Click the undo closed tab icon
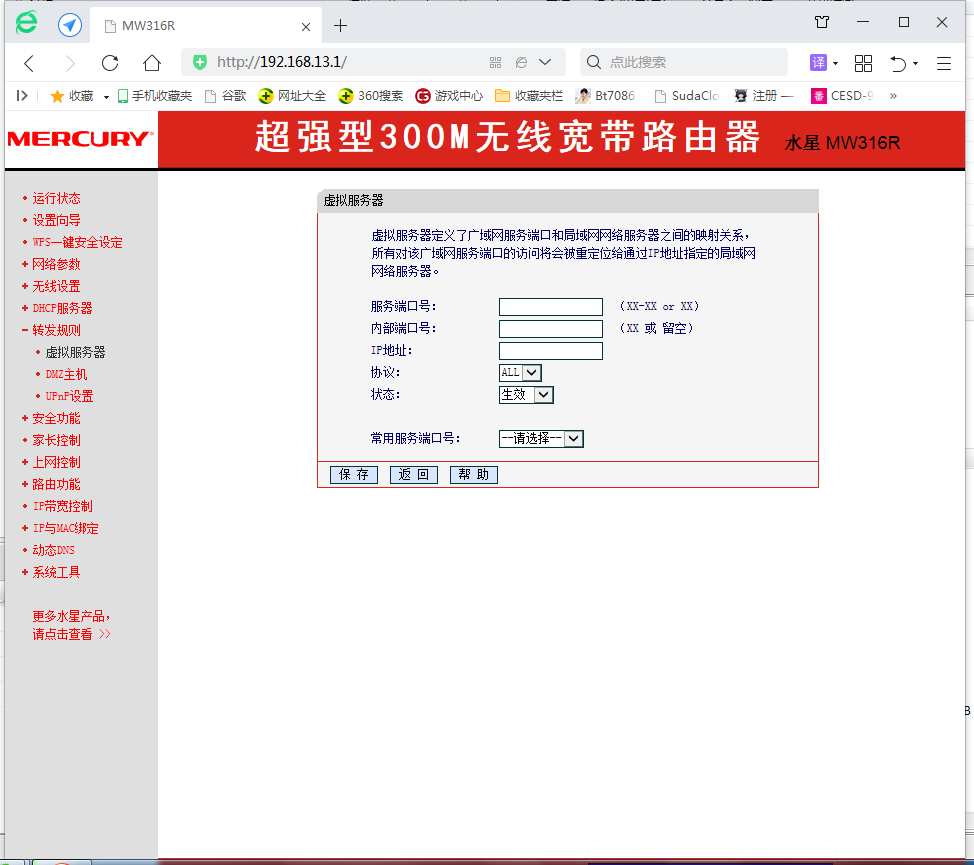Screen dimensions: 974x865 (x=898, y=63)
